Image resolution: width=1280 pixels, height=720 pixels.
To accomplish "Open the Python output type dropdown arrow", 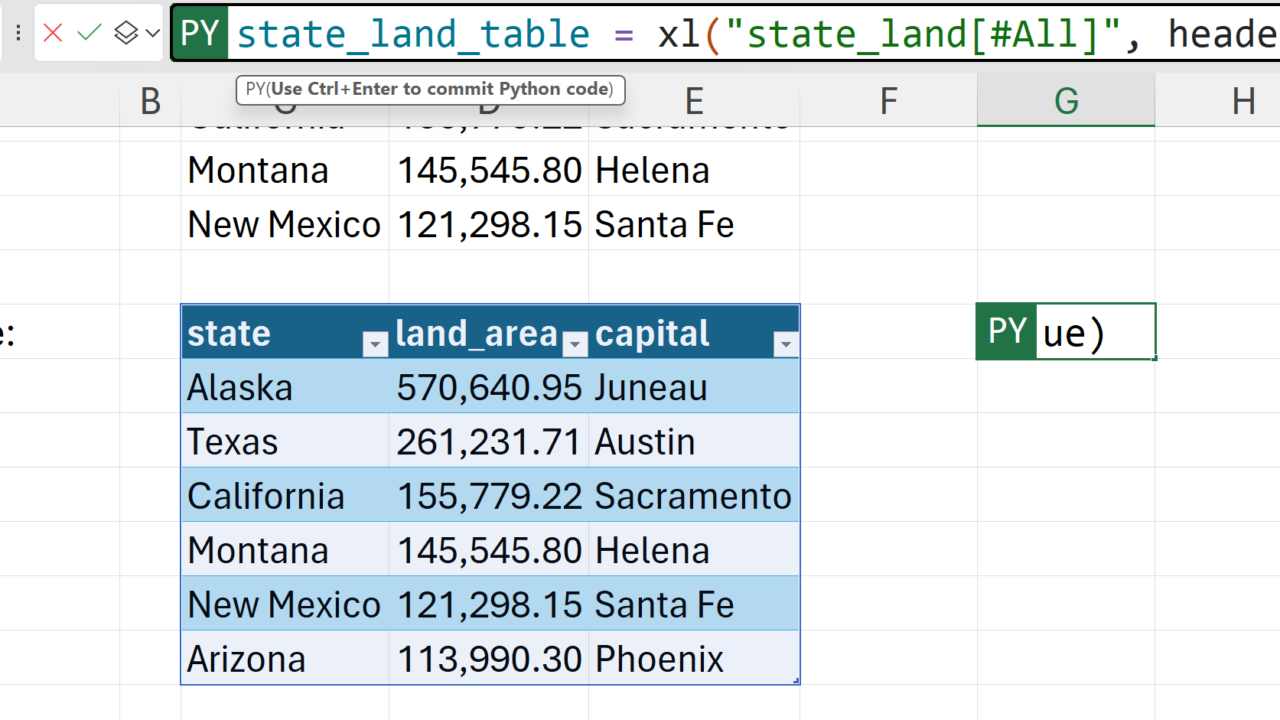I will pyautogui.click(x=152, y=33).
